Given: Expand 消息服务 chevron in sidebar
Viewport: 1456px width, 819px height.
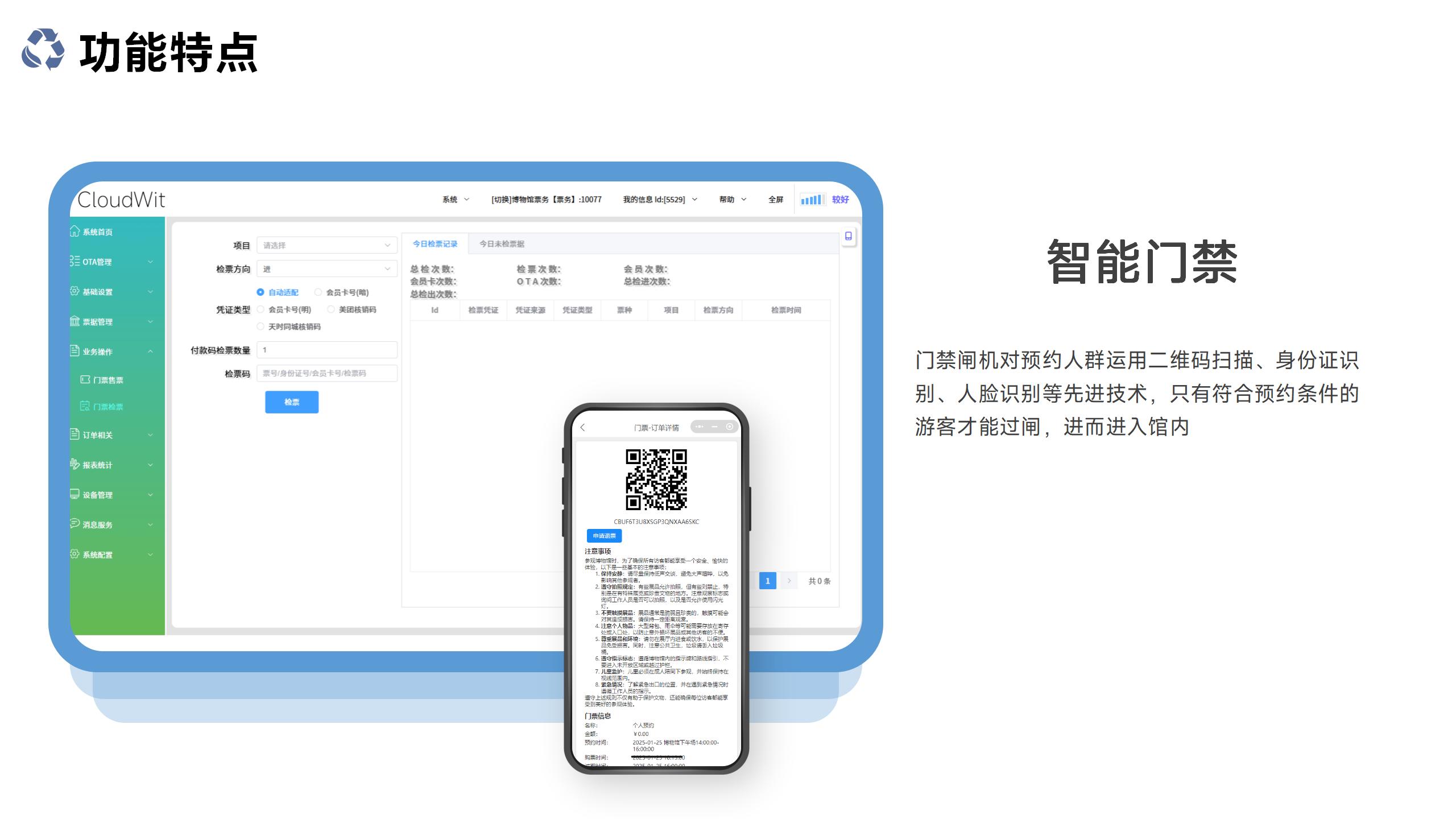Looking at the screenshot, I should coord(151,524).
